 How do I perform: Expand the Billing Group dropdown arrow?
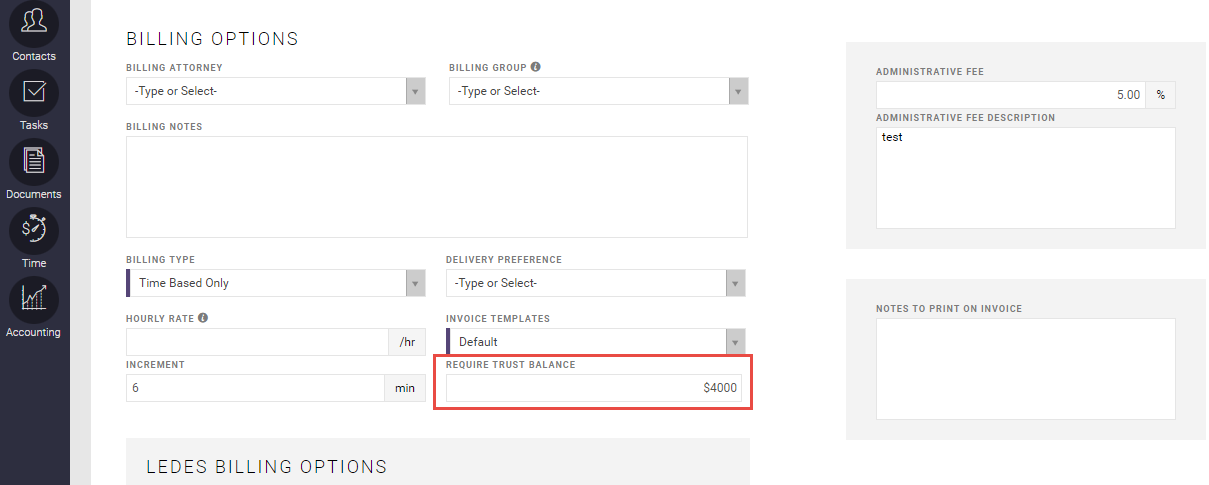pyautogui.click(x=738, y=91)
